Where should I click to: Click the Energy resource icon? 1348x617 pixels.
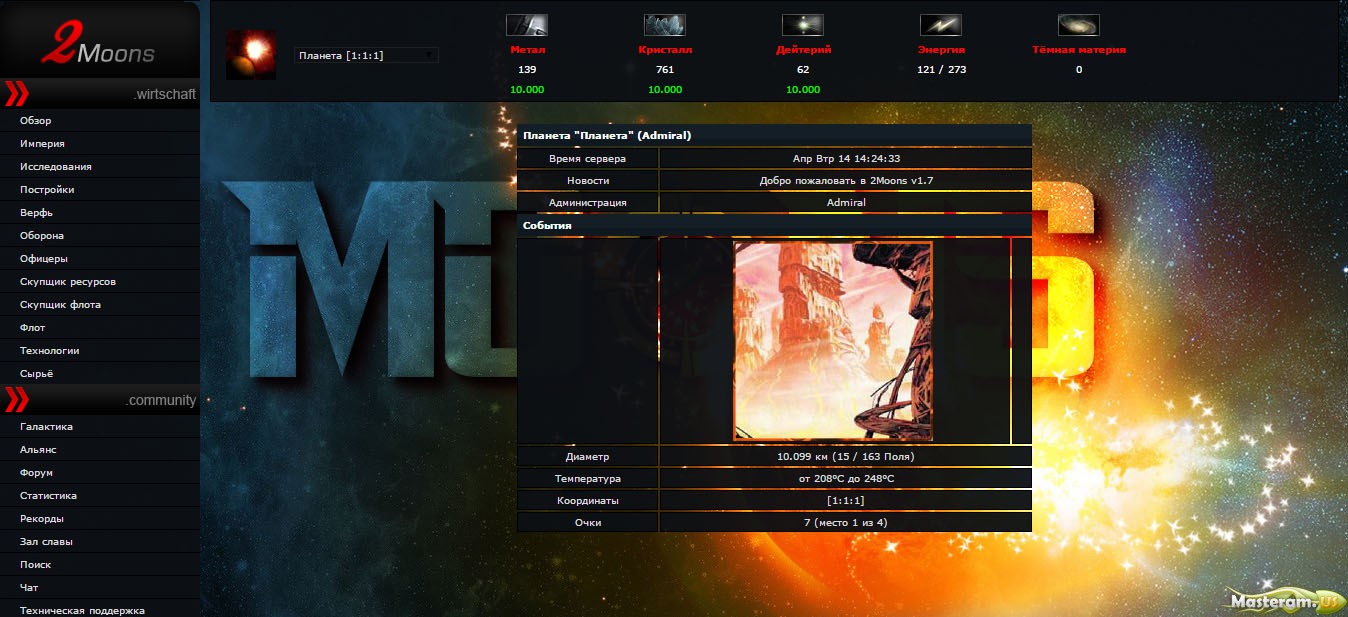941,25
